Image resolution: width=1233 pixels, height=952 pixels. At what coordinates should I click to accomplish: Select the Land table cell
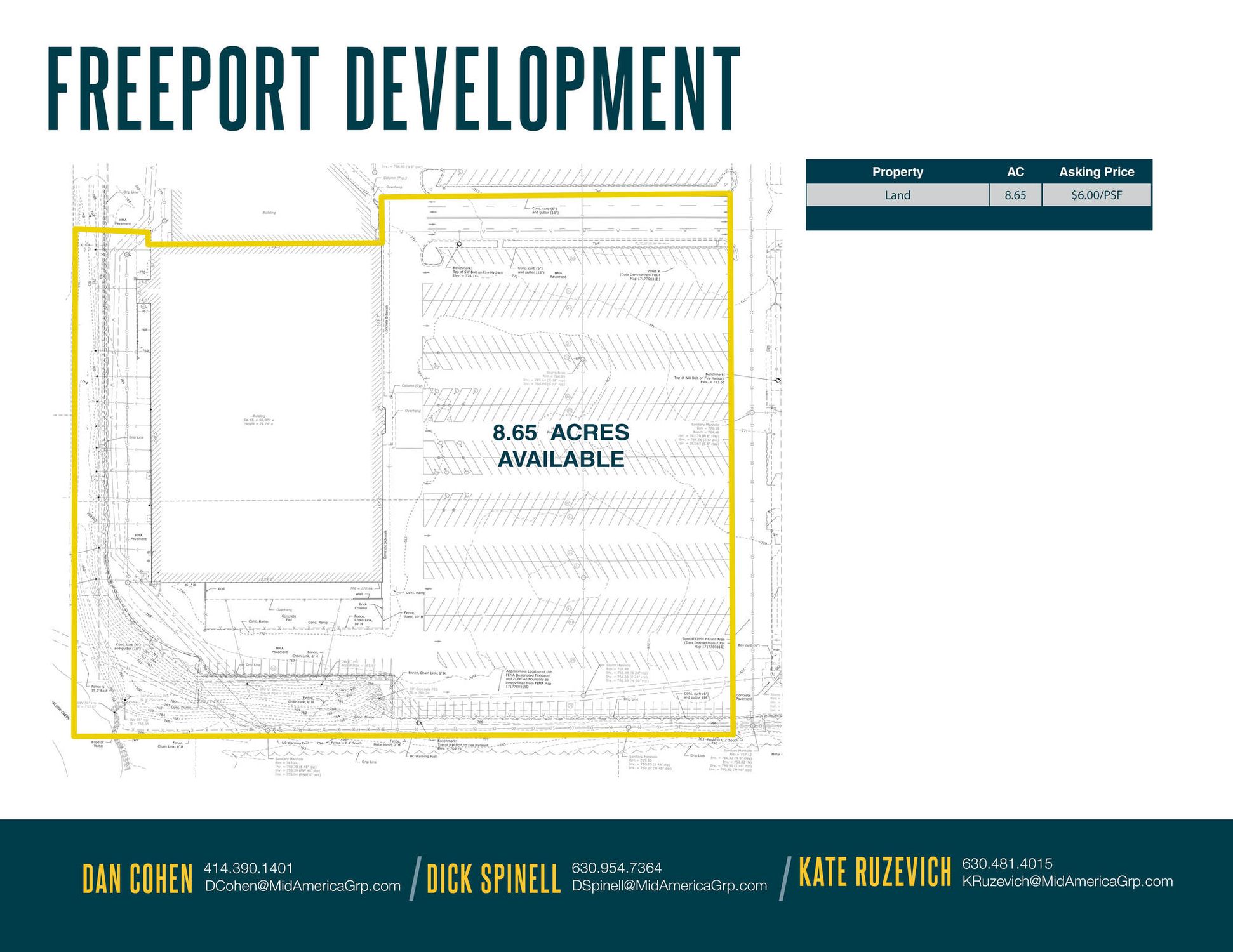coord(897,195)
